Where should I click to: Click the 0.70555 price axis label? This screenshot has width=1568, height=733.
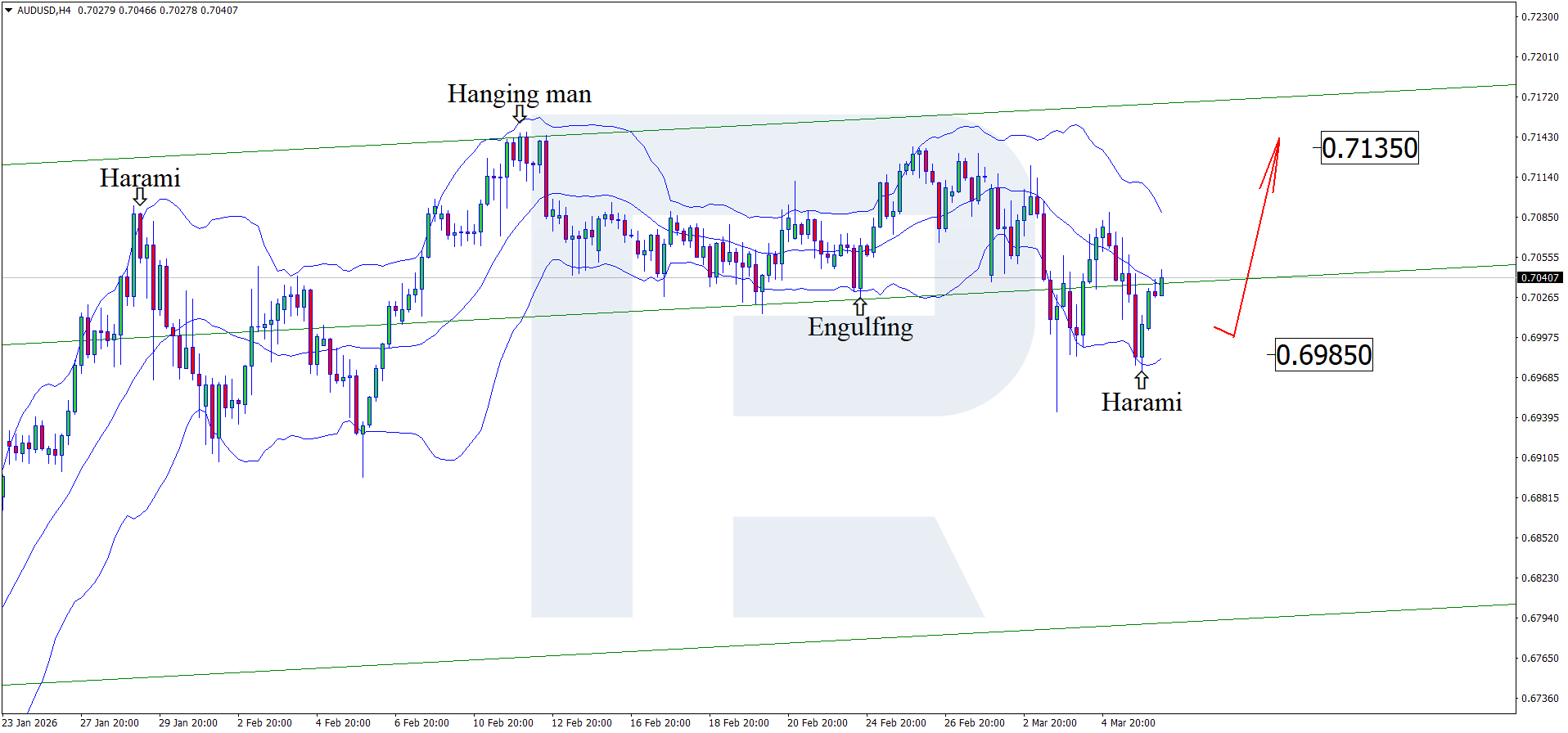click(x=1539, y=258)
